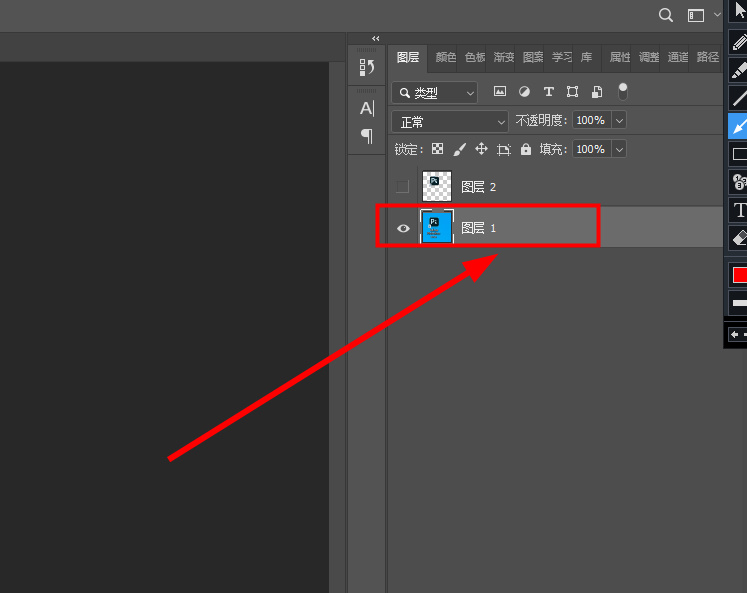Open the History panel icon
The width and height of the screenshot is (747, 593).
tap(367, 67)
